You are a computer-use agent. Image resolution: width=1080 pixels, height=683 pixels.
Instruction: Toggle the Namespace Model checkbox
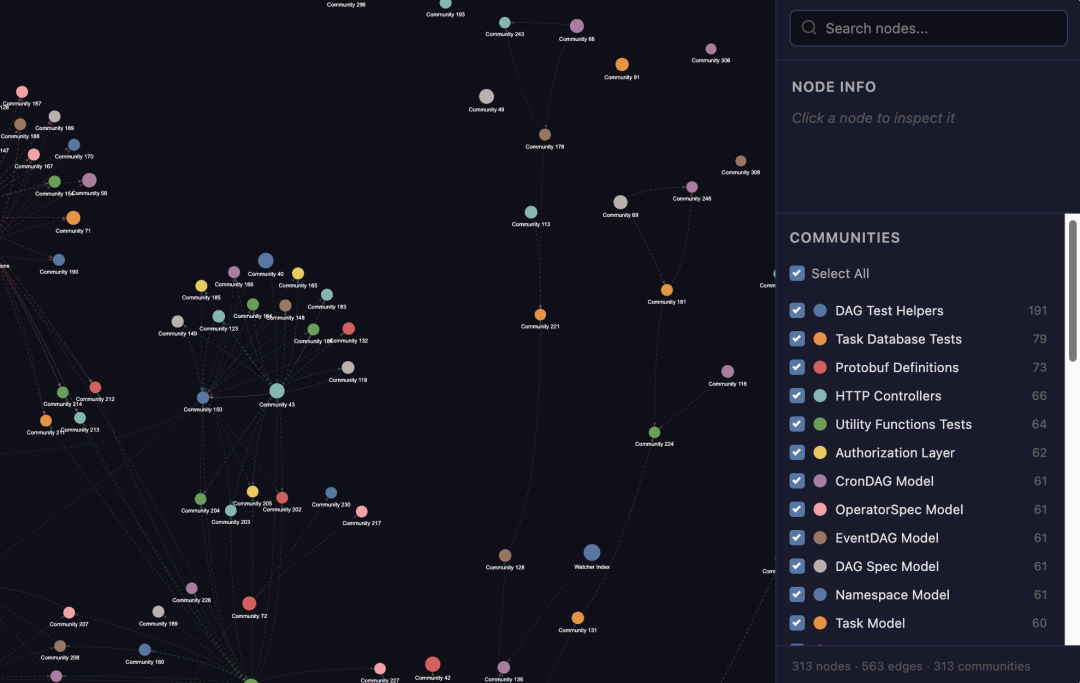tap(797, 594)
